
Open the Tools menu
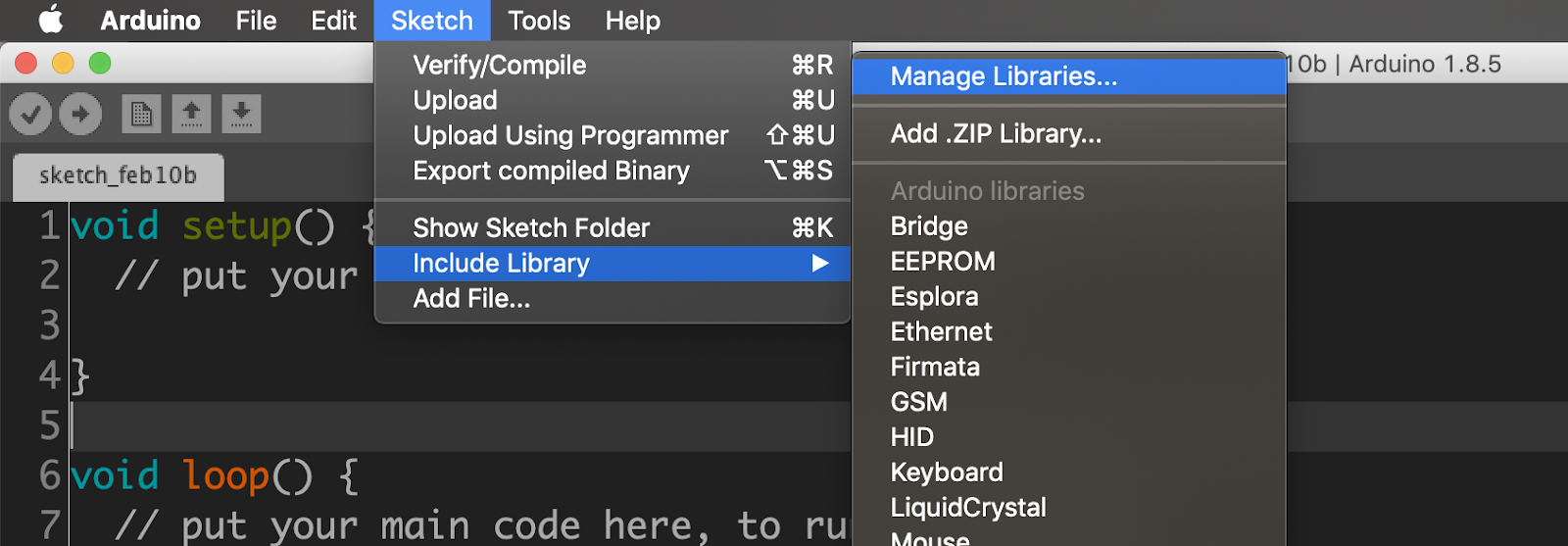click(539, 21)
